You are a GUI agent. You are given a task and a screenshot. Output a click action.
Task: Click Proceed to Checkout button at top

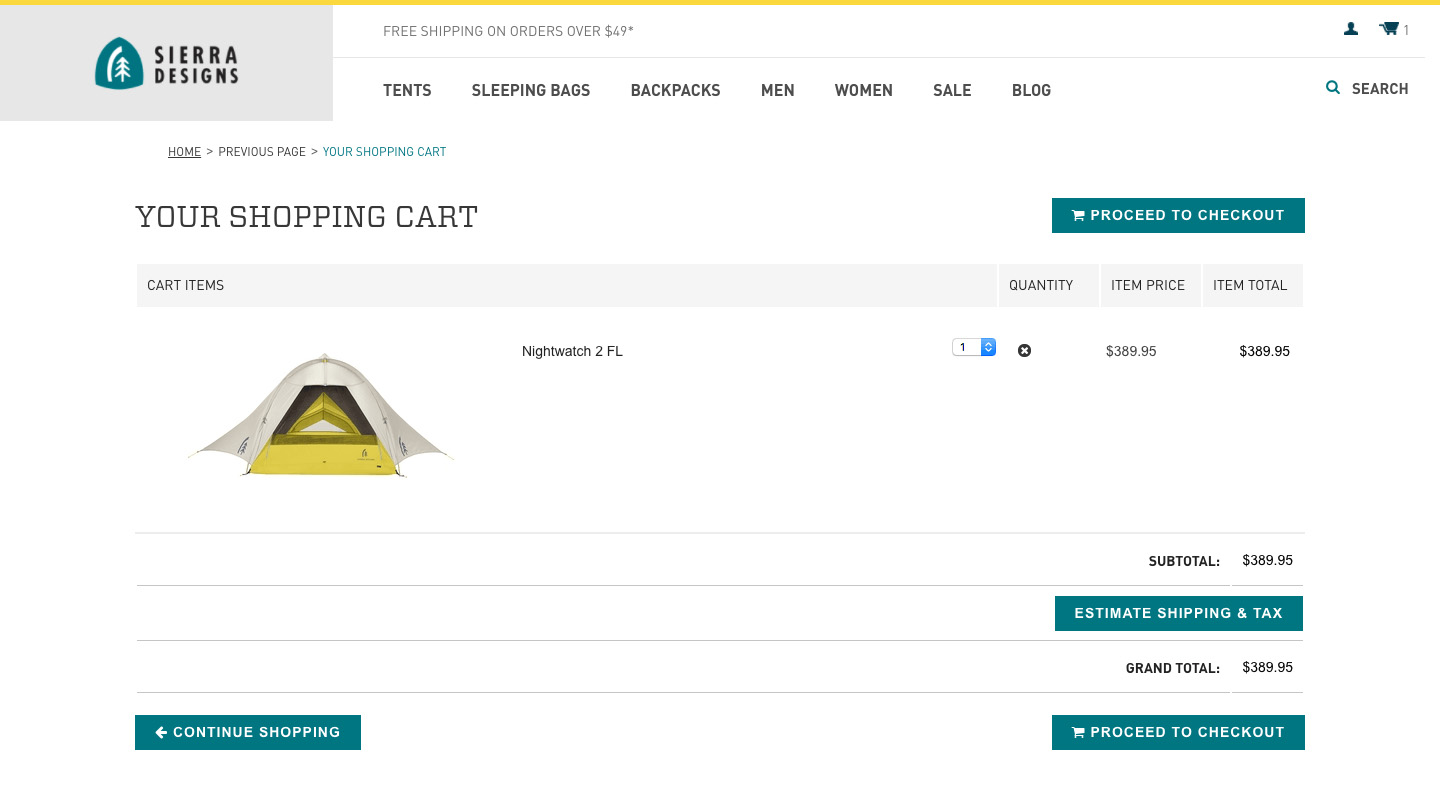pos(1178,215)
